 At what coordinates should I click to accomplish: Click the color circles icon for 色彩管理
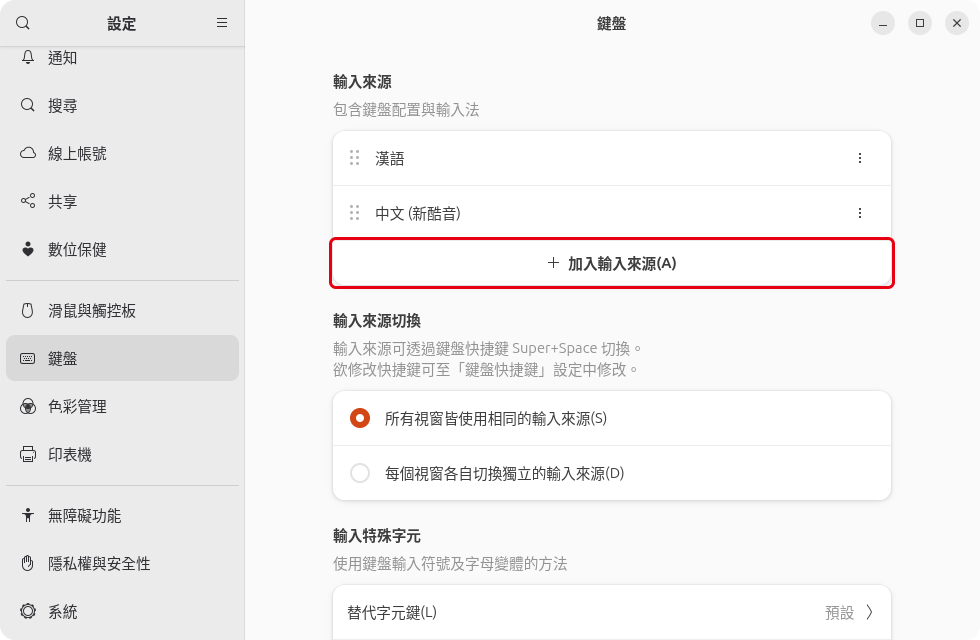point(28,406)
